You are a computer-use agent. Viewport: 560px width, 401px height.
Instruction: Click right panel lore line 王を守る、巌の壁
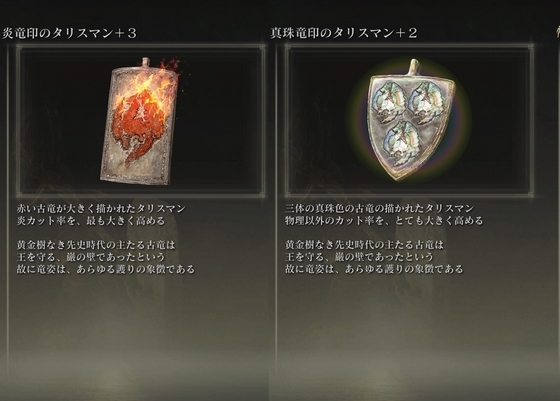[x=359, y=257]
